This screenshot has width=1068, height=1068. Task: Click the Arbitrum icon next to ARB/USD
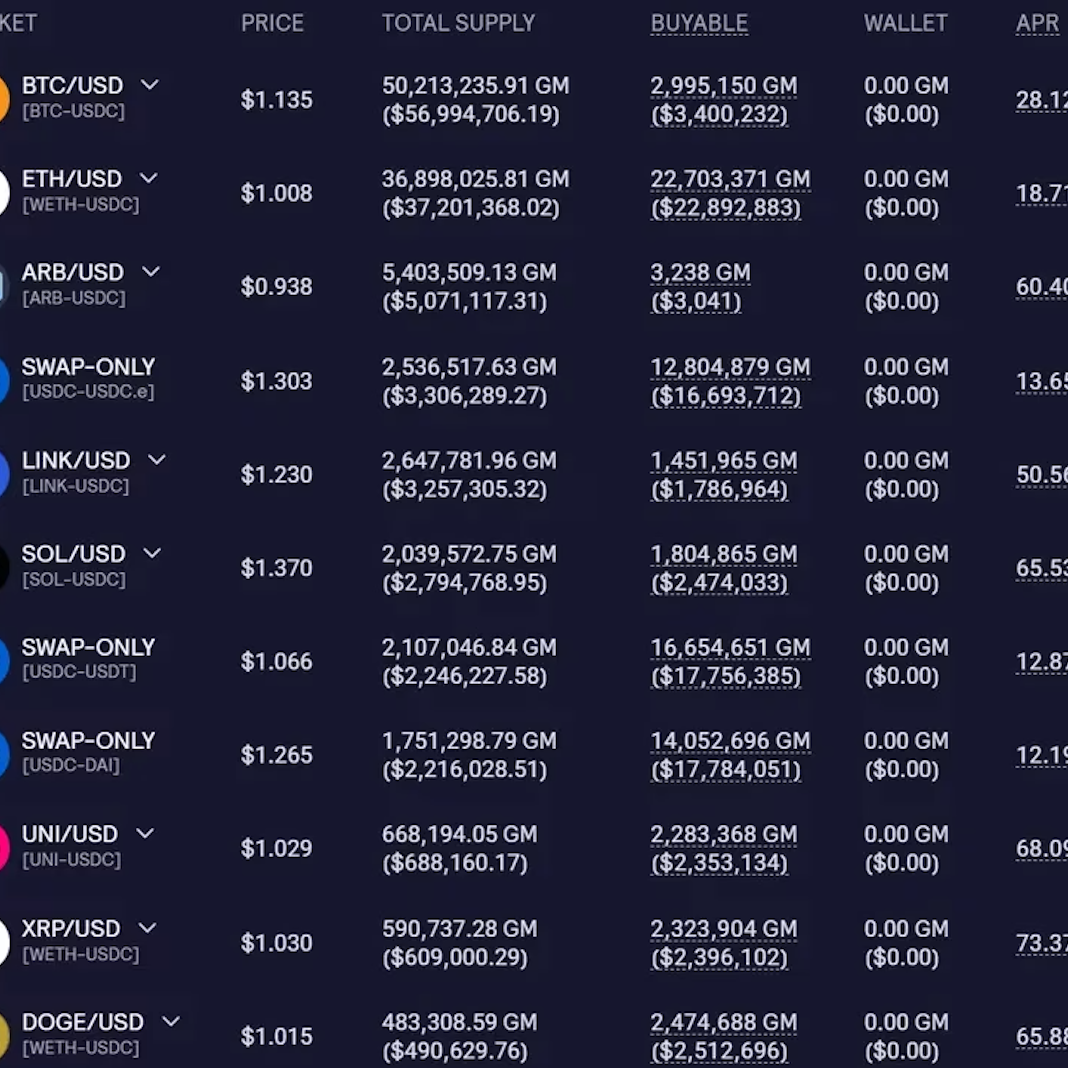click(3, 286)
